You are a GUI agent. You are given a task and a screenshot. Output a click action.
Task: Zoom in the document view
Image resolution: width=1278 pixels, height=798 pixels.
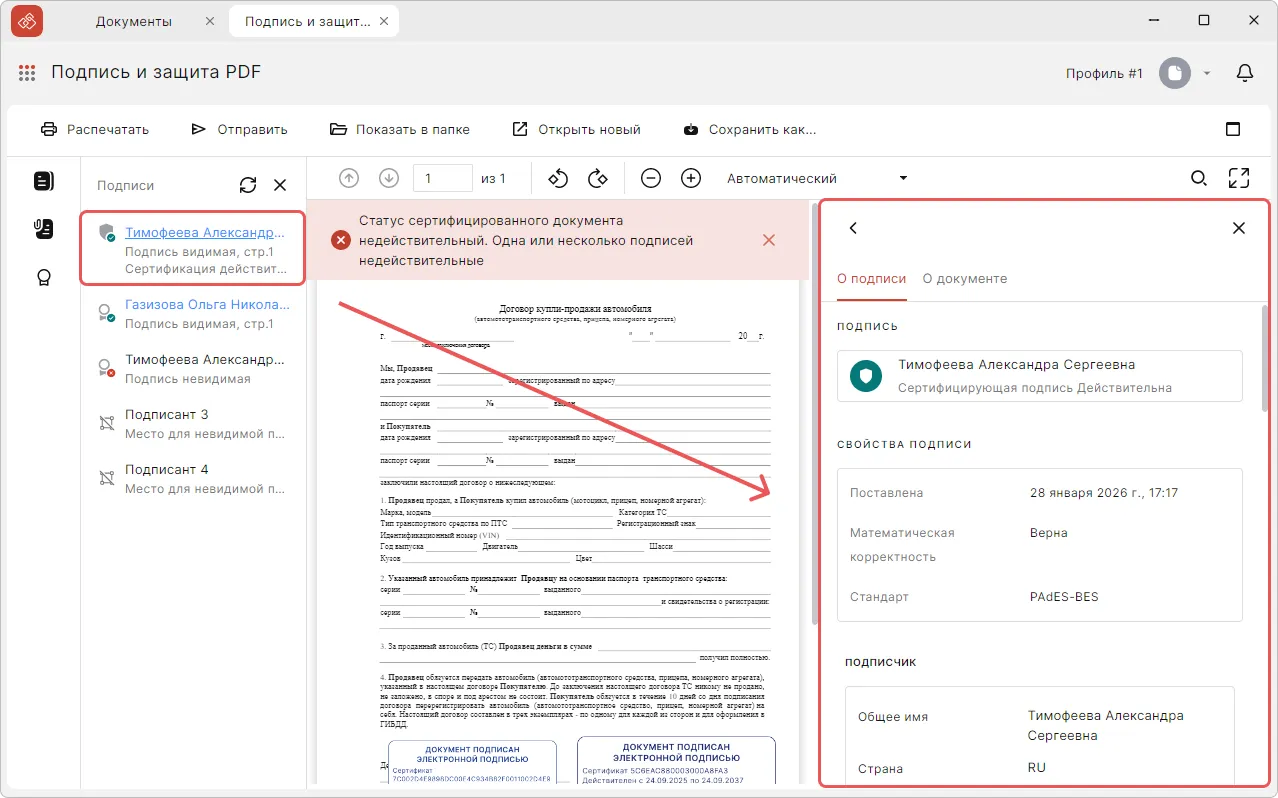click(x=691, y=178)
